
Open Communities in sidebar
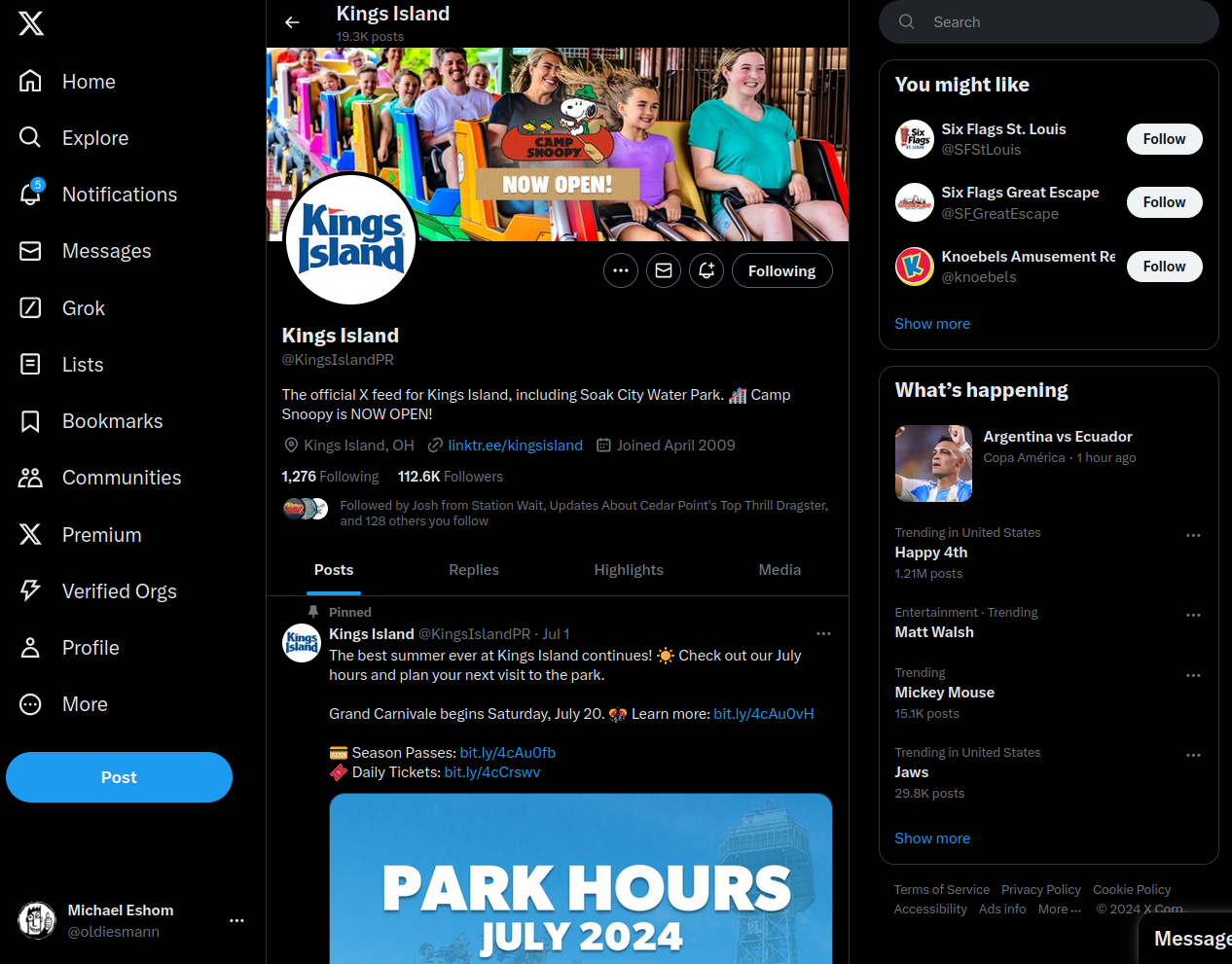pyautogui.click(x=99, y=478)
